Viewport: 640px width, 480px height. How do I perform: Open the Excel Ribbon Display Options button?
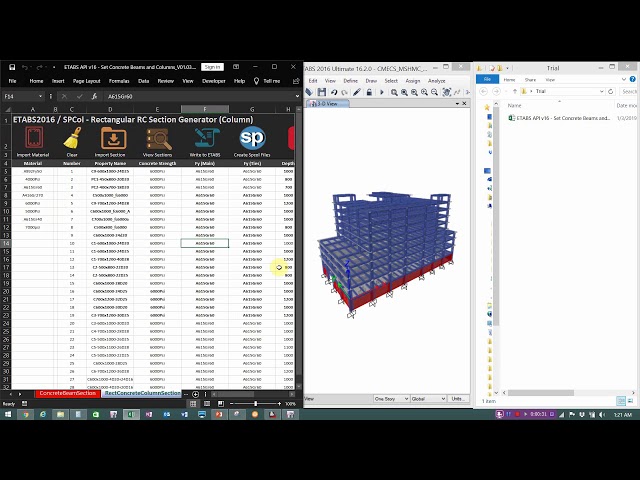coord(236,67)
